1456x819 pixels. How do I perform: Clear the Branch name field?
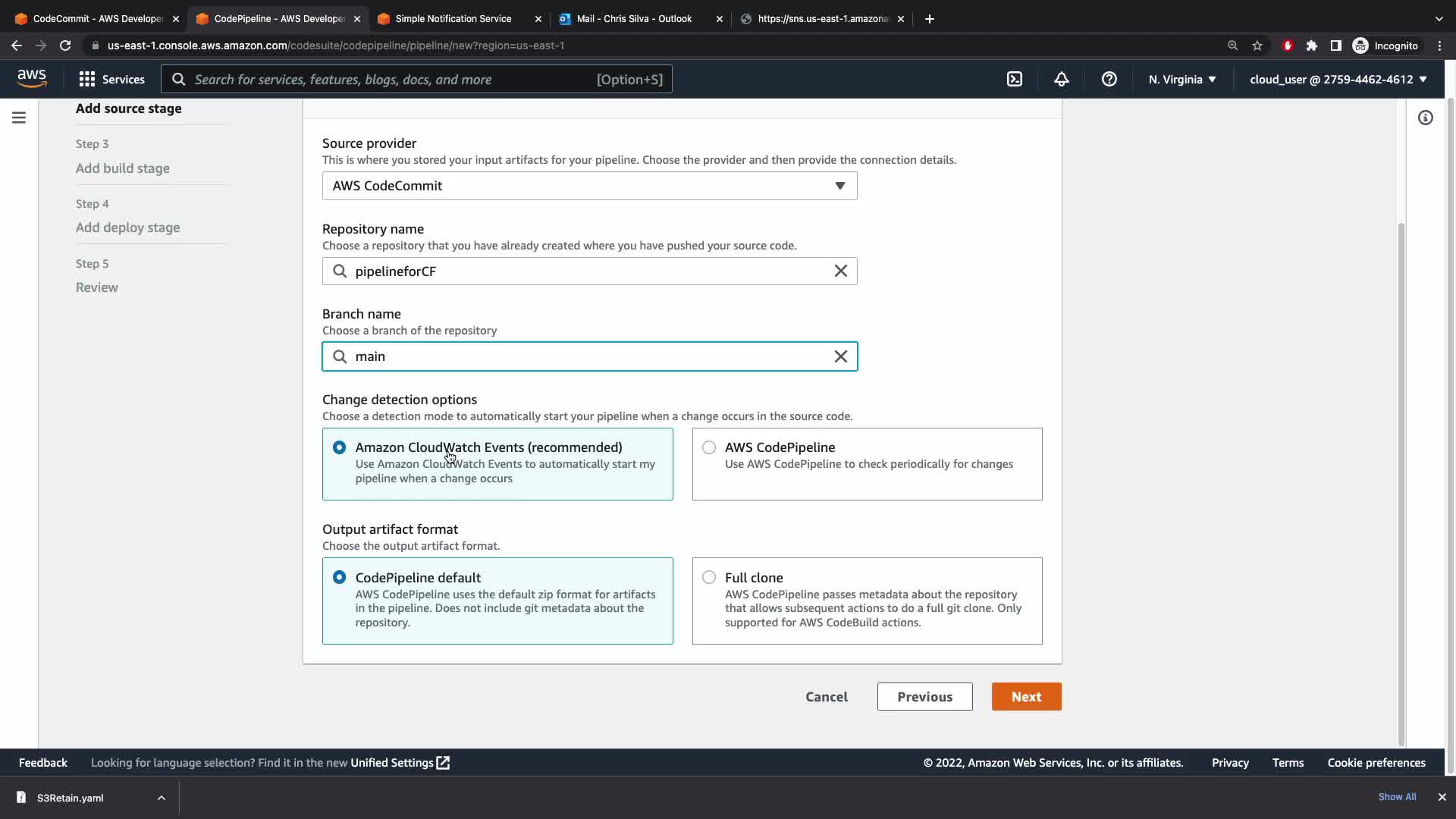point(840,356)
